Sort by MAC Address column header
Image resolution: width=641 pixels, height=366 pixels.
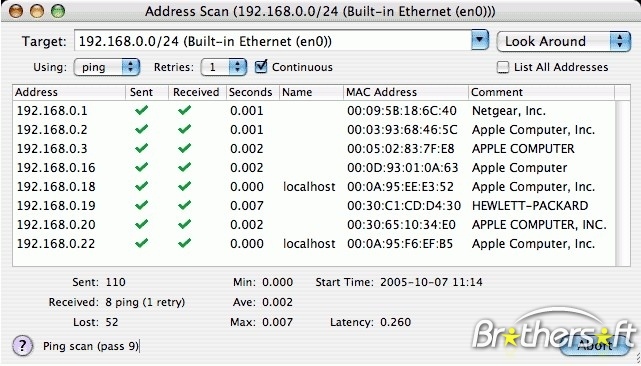[406, 92]
